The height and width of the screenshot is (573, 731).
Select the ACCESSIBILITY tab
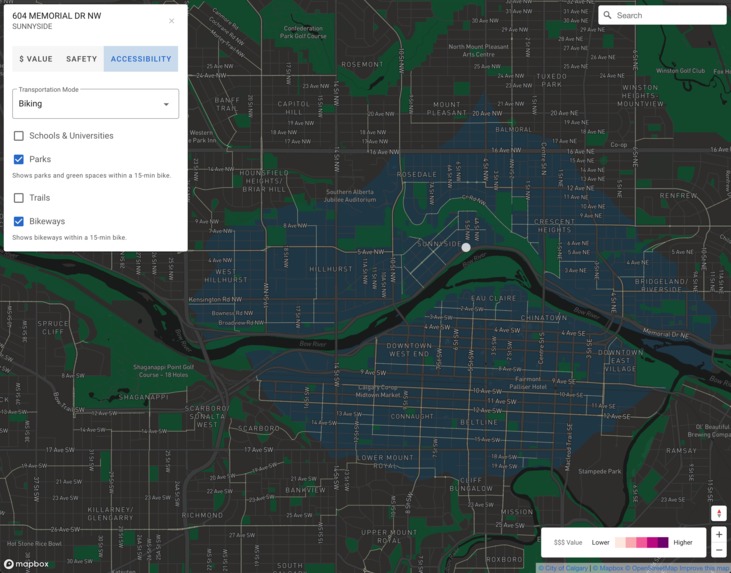pos(141,59)
